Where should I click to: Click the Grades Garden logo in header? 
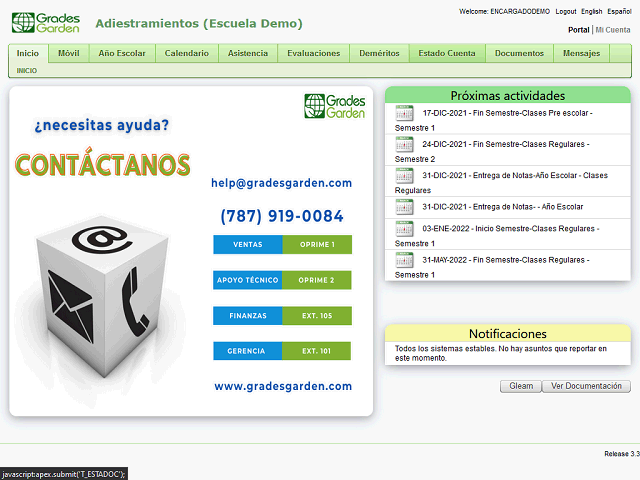point(46,23)
